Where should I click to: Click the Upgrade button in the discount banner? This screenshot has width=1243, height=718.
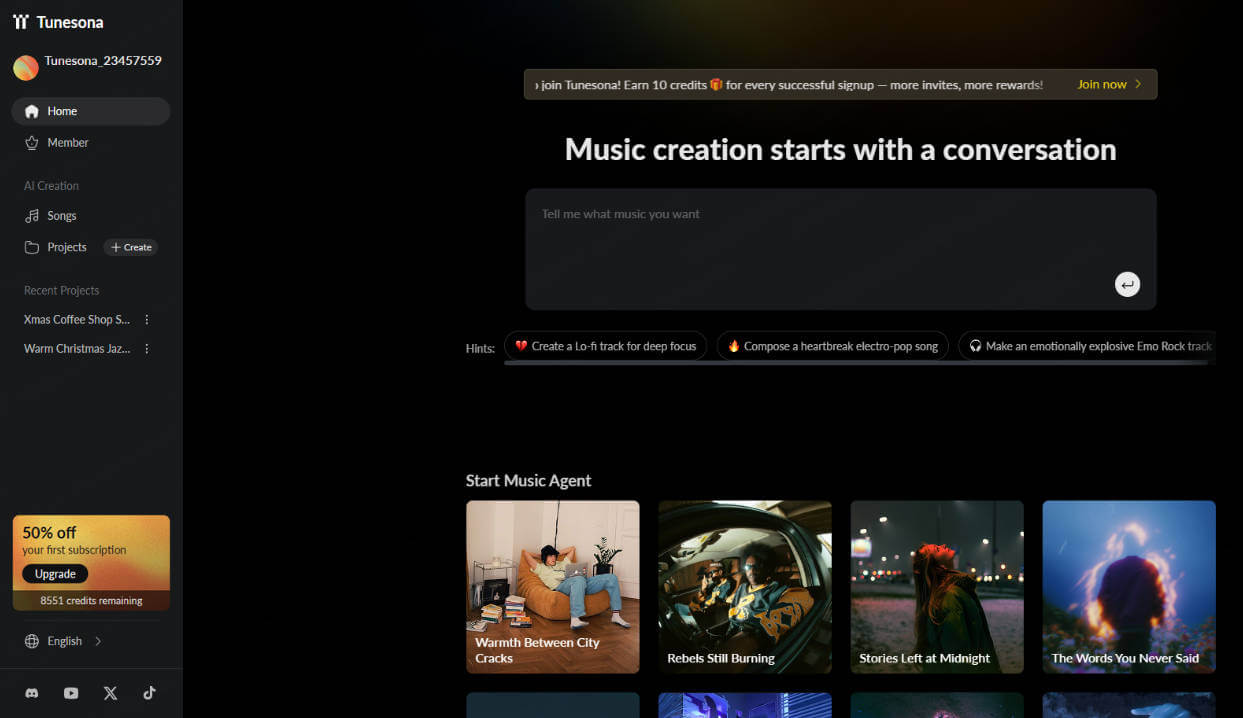click(x=54, y=573)
